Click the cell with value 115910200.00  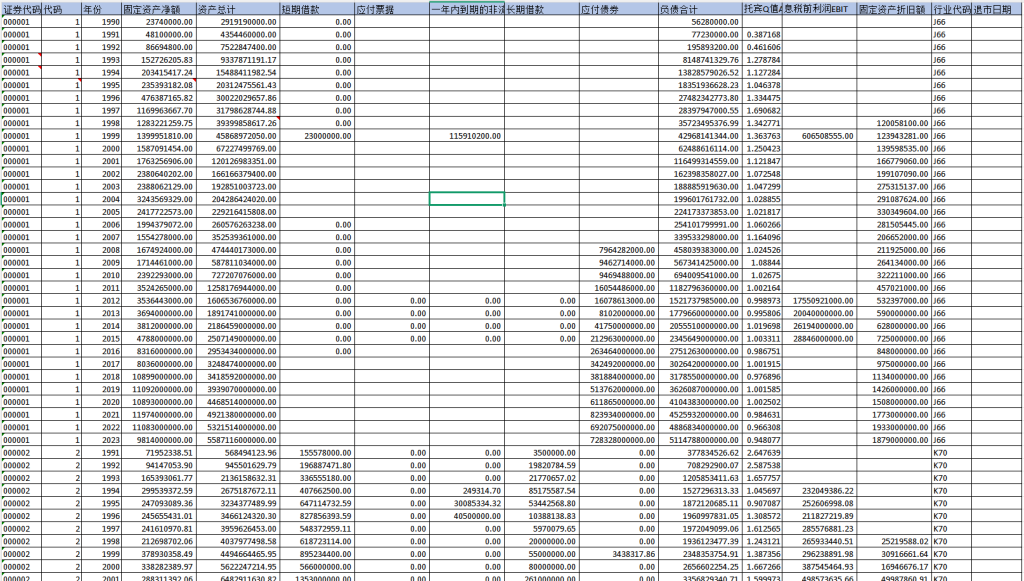click(467, 135)
